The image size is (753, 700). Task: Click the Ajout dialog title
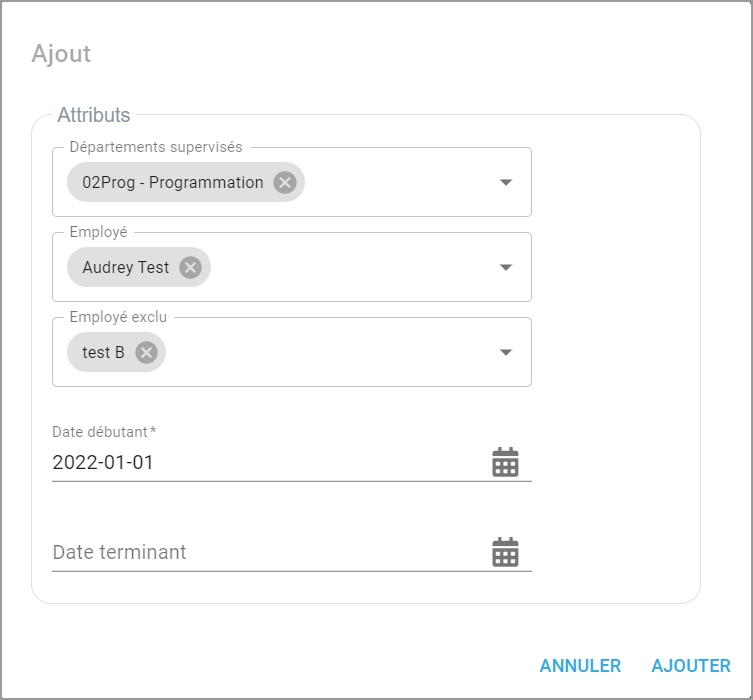(61, 54)
